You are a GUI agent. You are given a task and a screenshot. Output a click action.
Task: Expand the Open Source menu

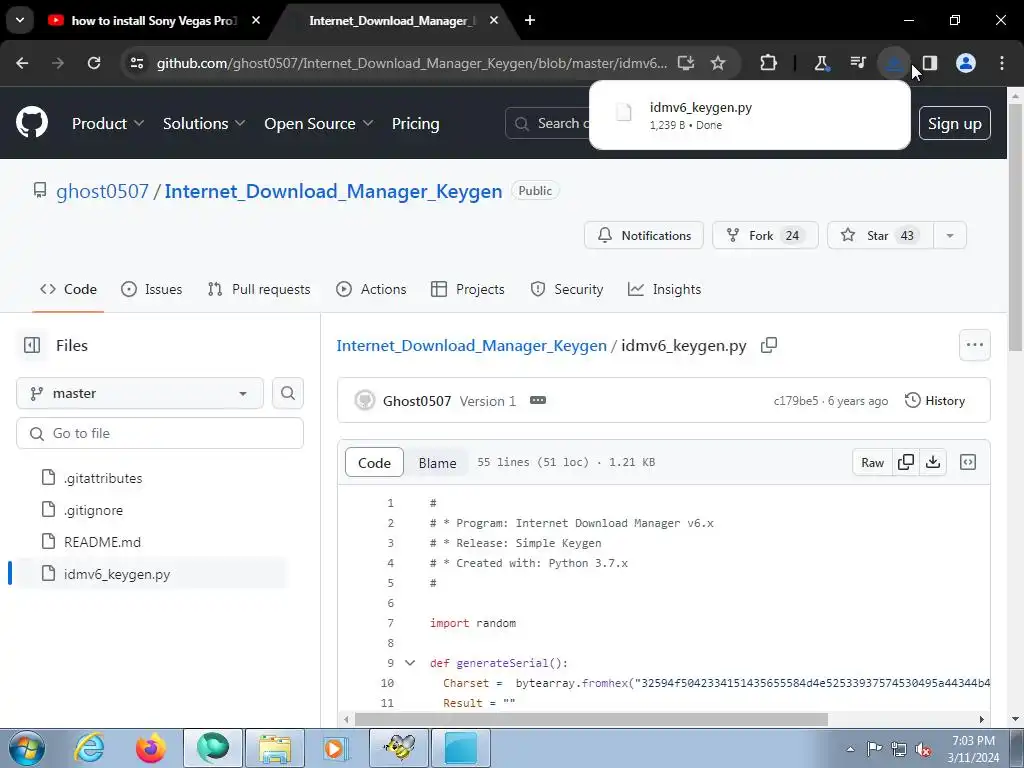tap(319, 123)
